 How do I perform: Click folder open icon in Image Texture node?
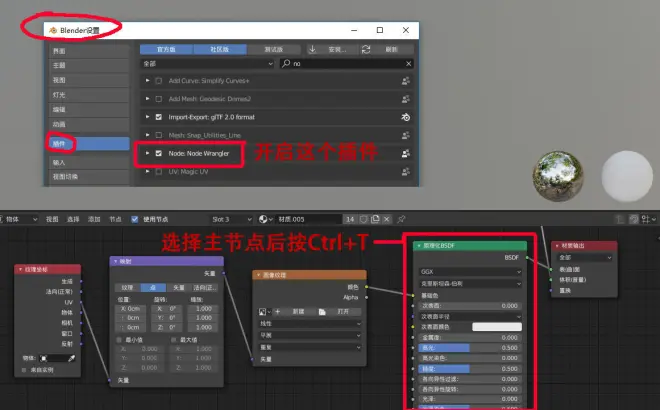pos(322,311)
